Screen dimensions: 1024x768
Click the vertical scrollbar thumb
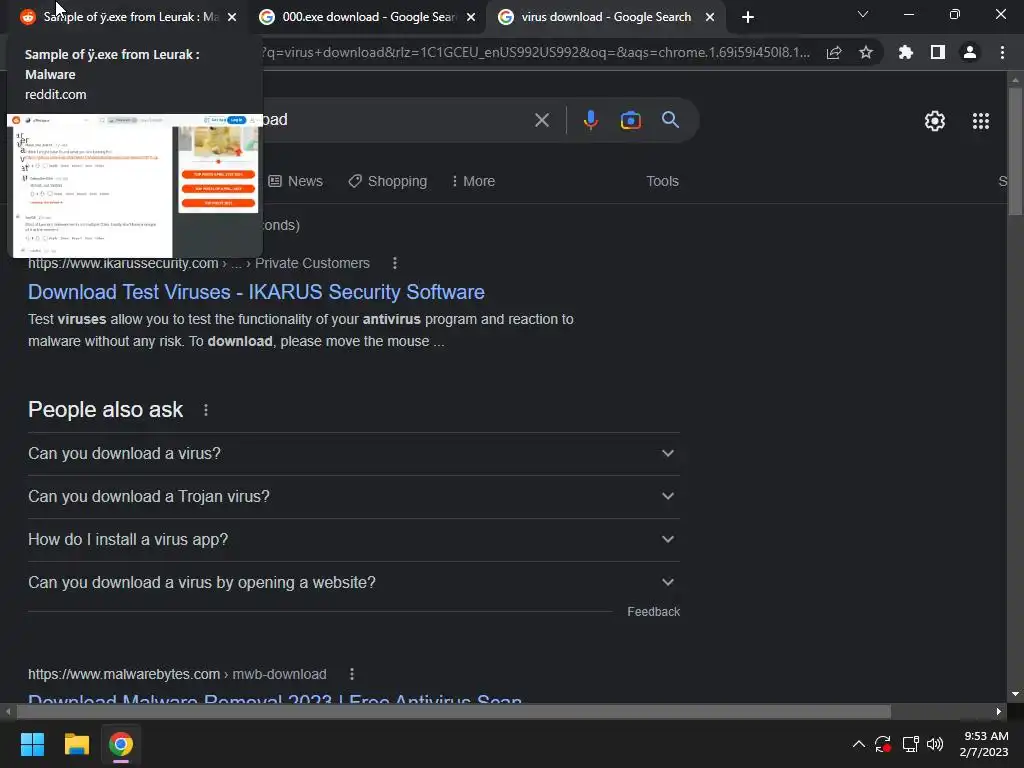(x=1015, y=152)
